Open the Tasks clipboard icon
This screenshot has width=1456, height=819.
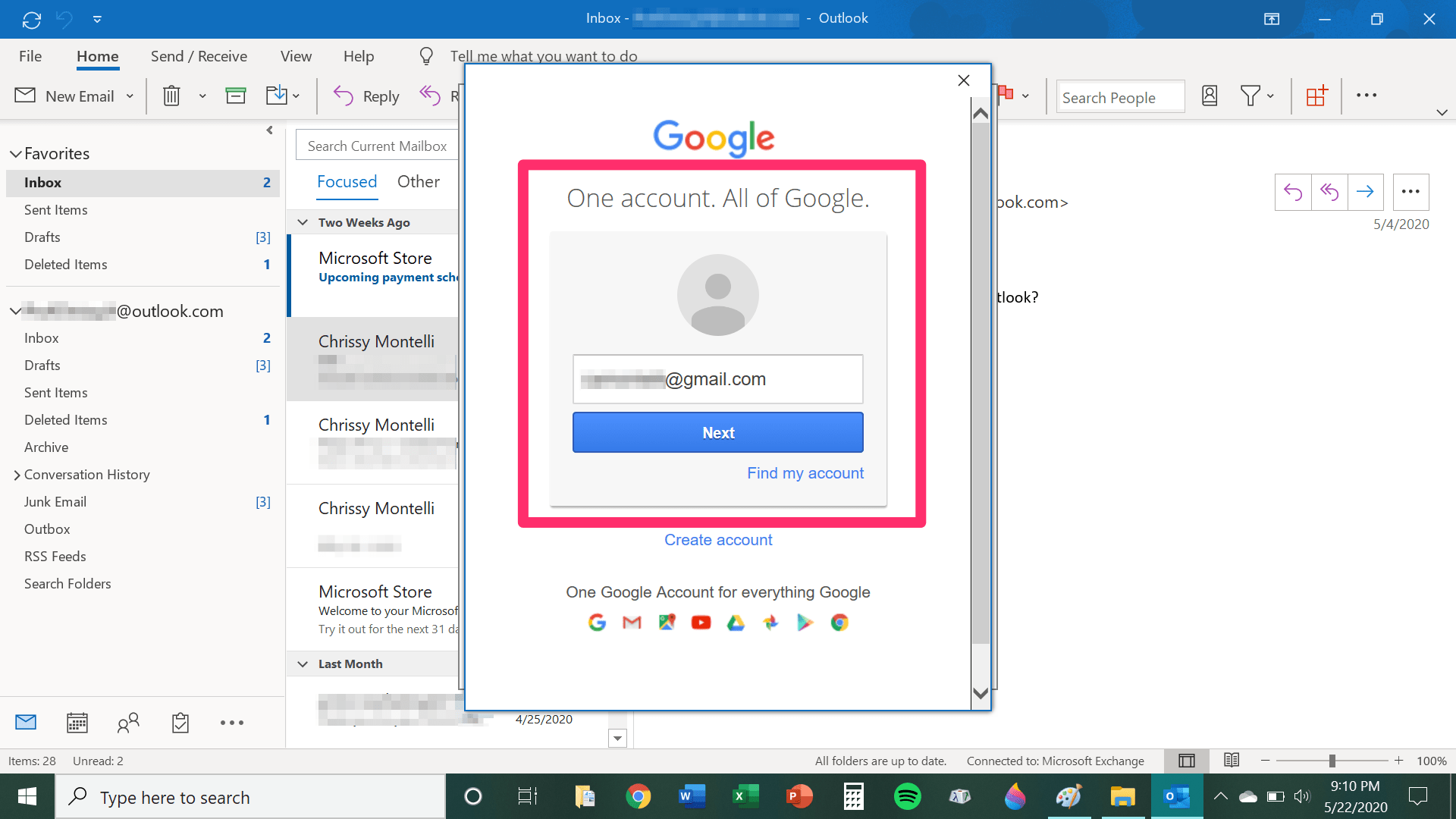[x=180, y=723]
